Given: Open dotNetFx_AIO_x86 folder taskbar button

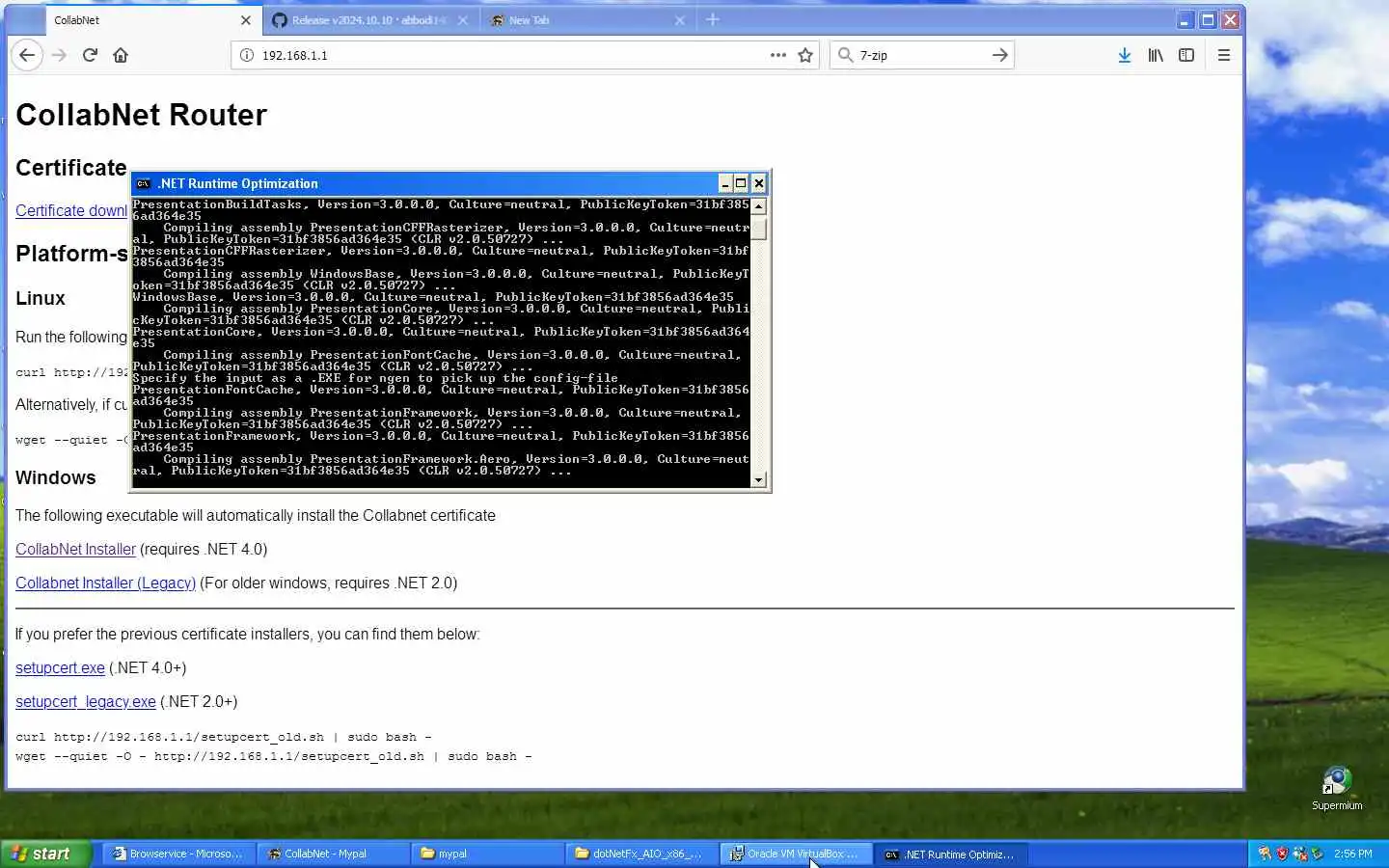Looking at the screenshot, I should [x=641, y=854].
